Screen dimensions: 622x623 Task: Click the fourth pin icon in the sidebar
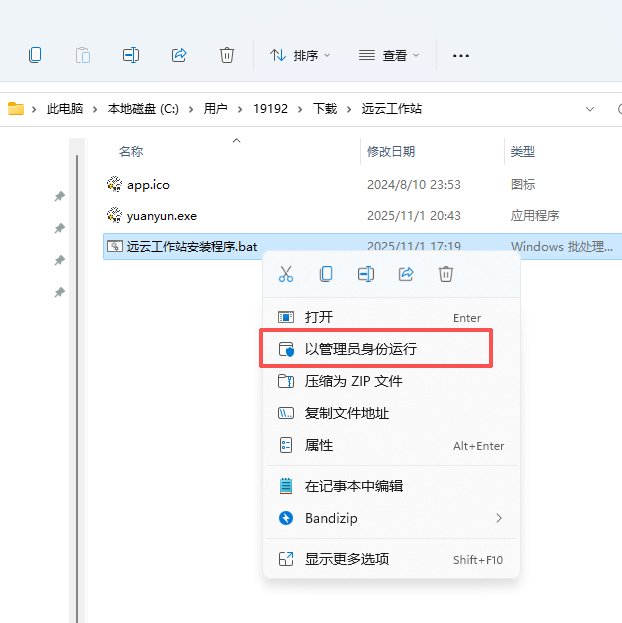pyautogui.click(x=60, y=292)
